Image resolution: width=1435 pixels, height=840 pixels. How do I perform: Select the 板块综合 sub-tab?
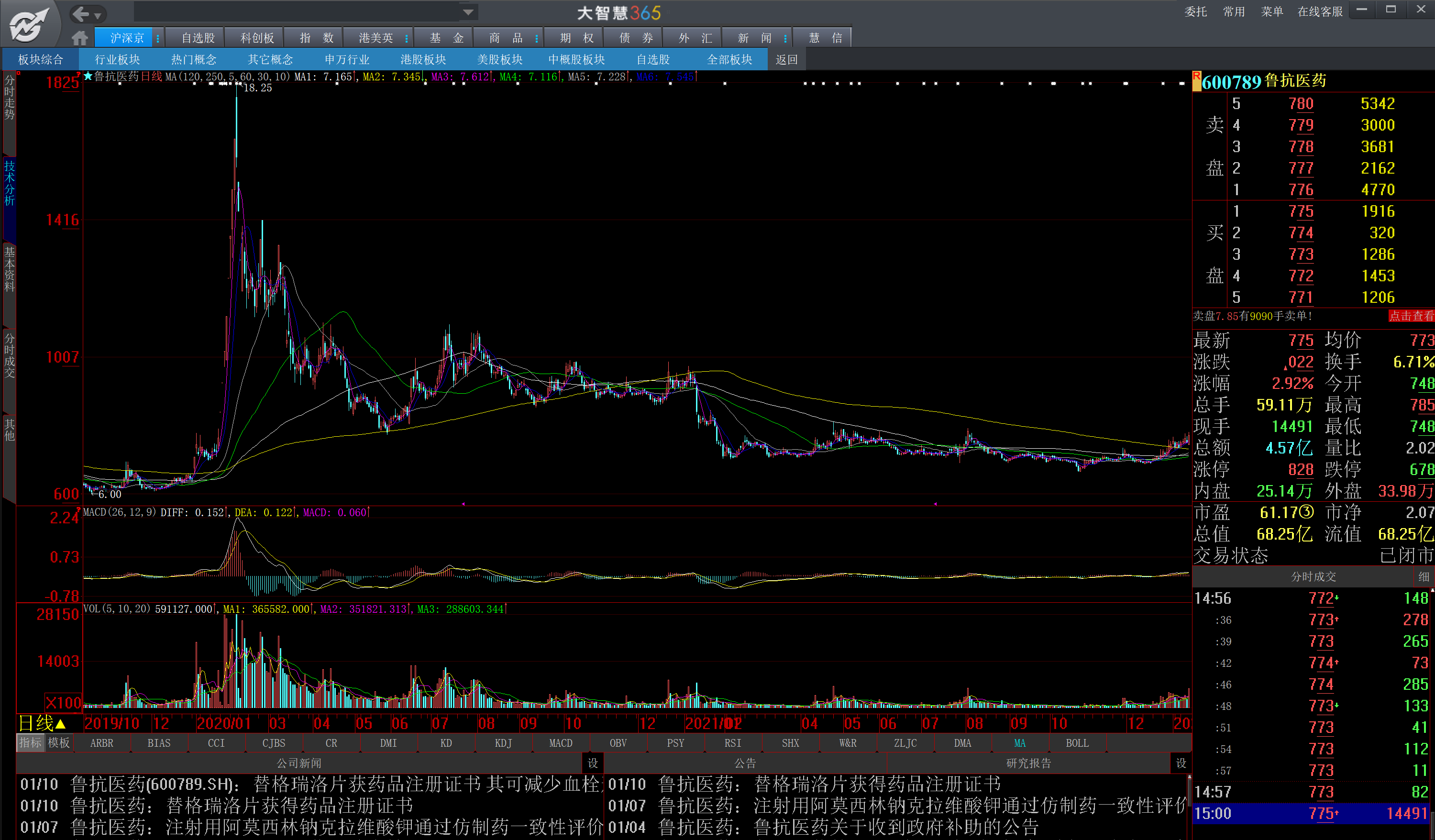(41, 60)
